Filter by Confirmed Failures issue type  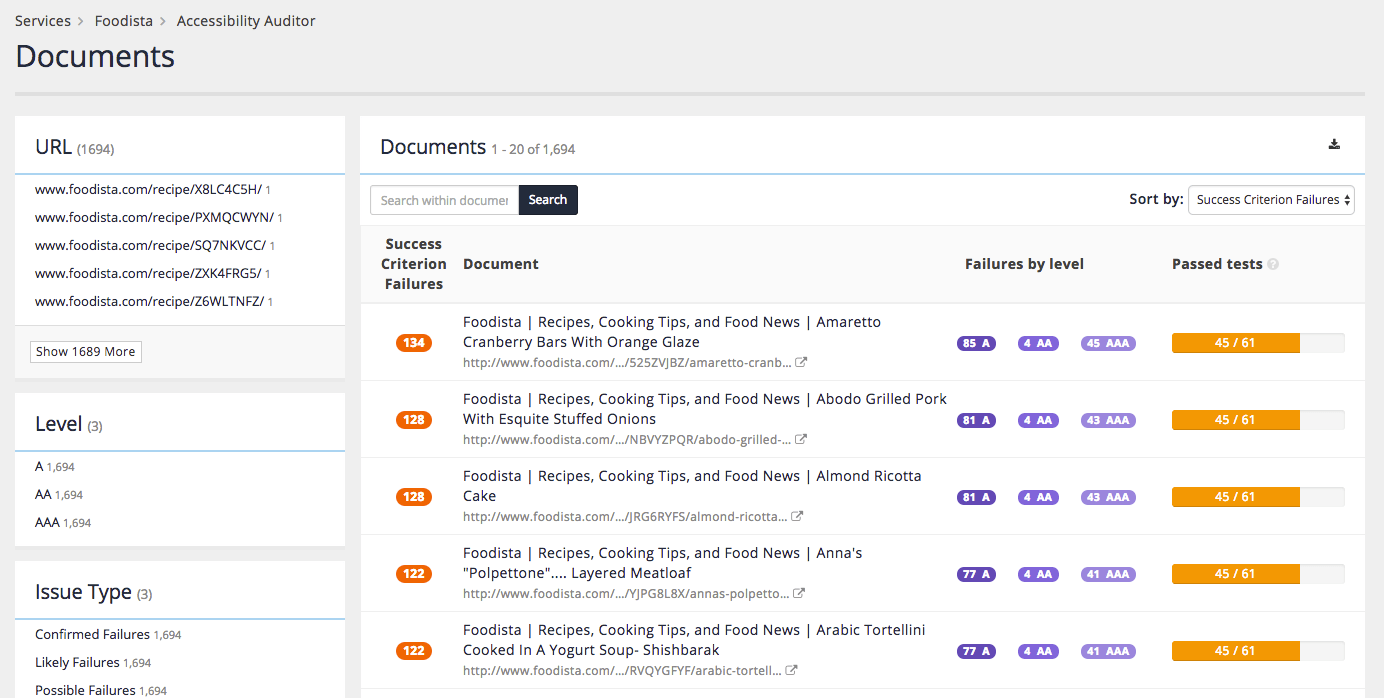click(92, 635)
